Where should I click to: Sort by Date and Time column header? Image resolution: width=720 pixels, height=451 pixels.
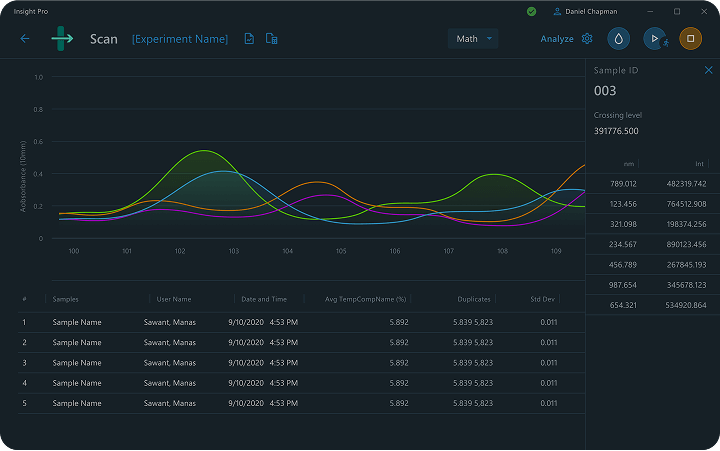pos(264,299)
